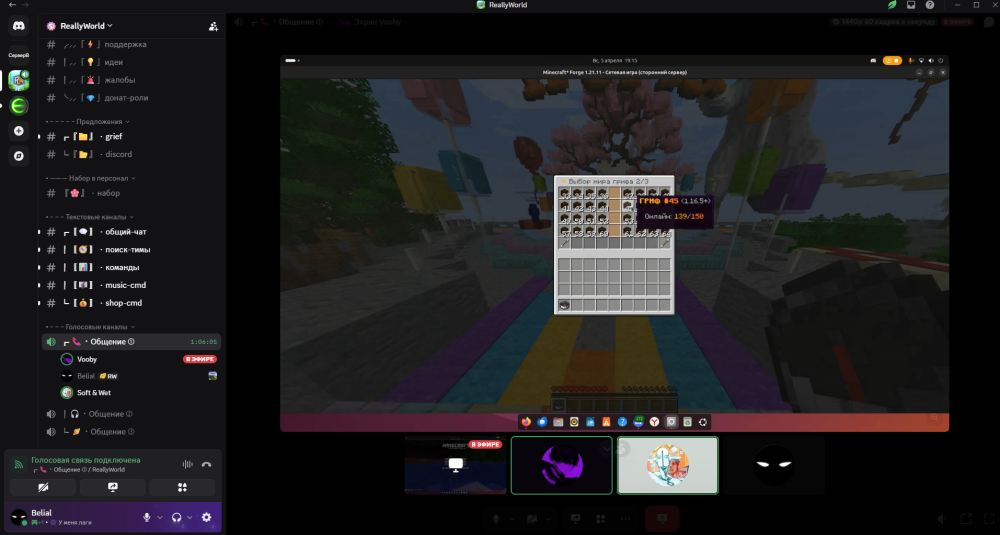Toggle microphone in bottom call controls

click(496, 519)
